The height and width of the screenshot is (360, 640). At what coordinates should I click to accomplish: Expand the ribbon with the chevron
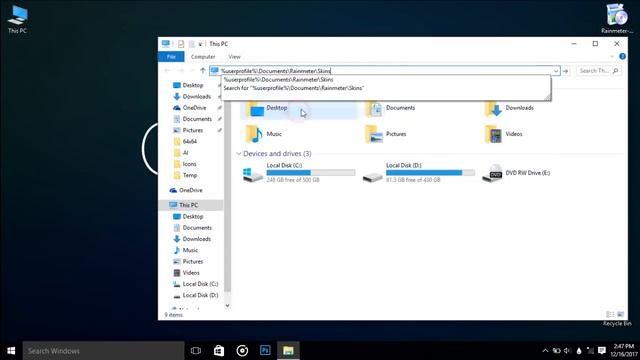(612, 56)
